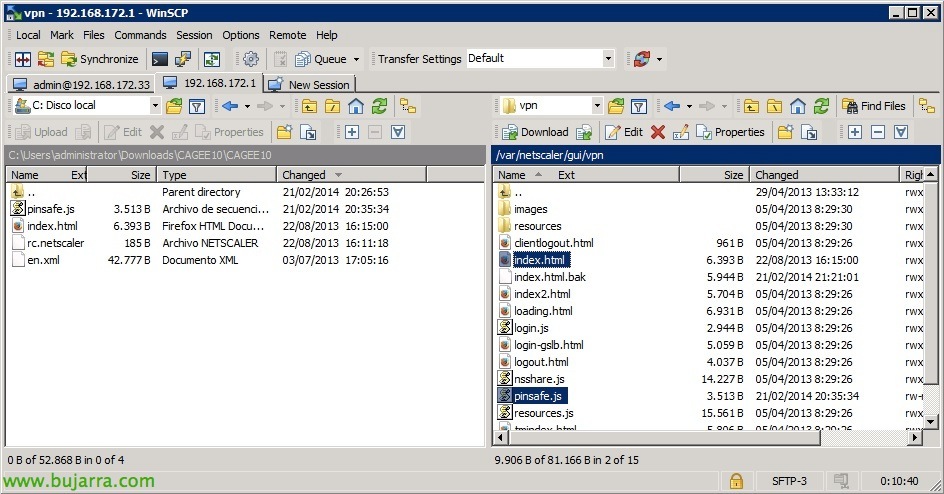Click remote panel open directory icon
This screenshot has width=944, height=494.
tap(616, 107)
